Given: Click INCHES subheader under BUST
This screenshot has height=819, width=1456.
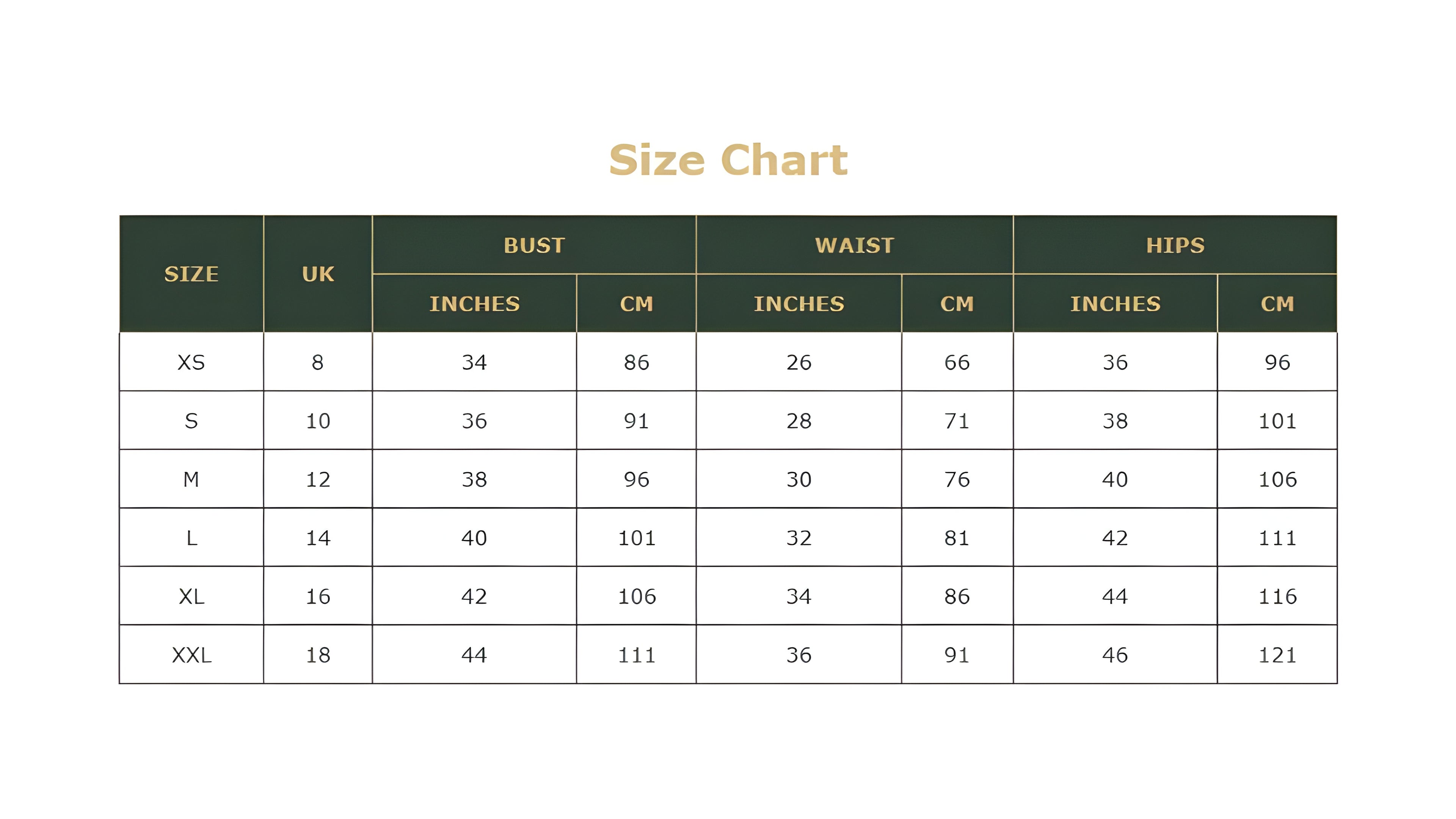Looking at the screenshot, I should [474, 304].
